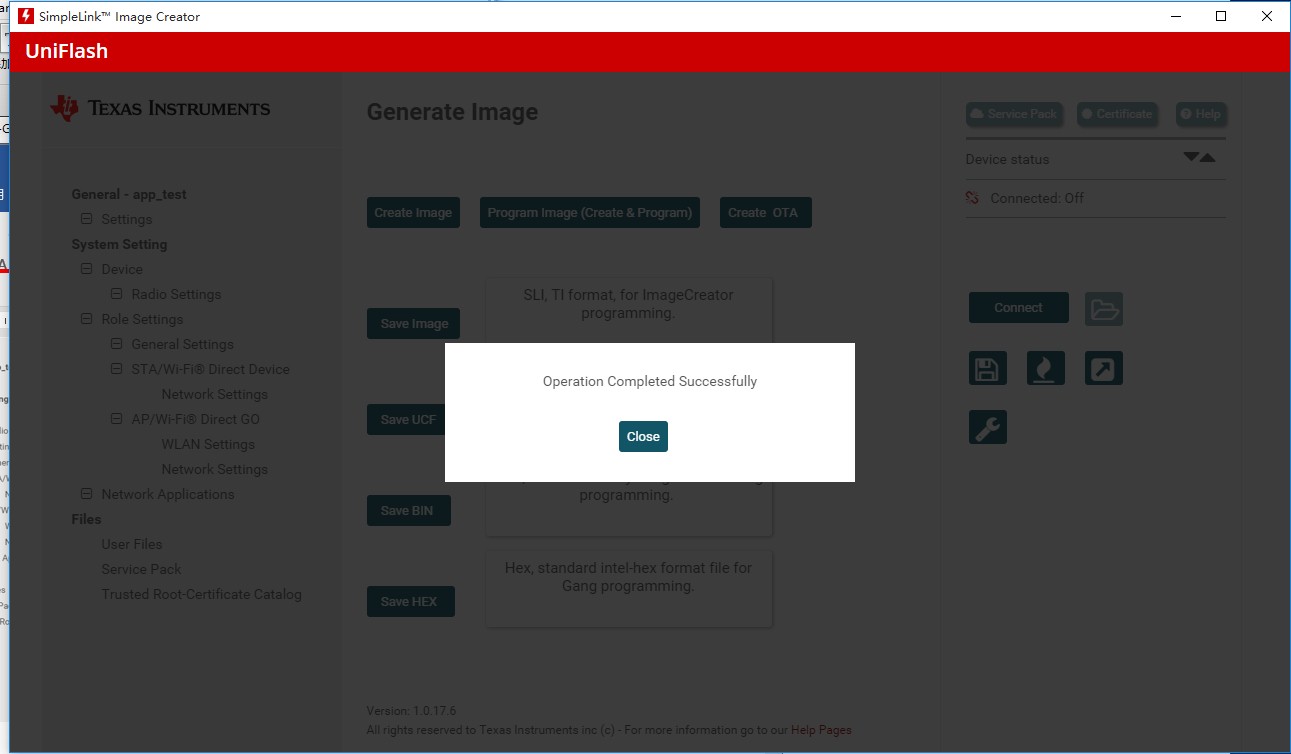Collapse the Network Applications tree node
The height and width of the screenshot is (754, 1291).
[x=86, y=494]
